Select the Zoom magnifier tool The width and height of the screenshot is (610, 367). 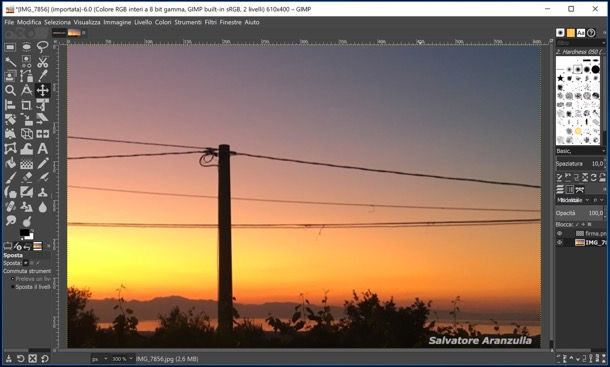(10, 90)
